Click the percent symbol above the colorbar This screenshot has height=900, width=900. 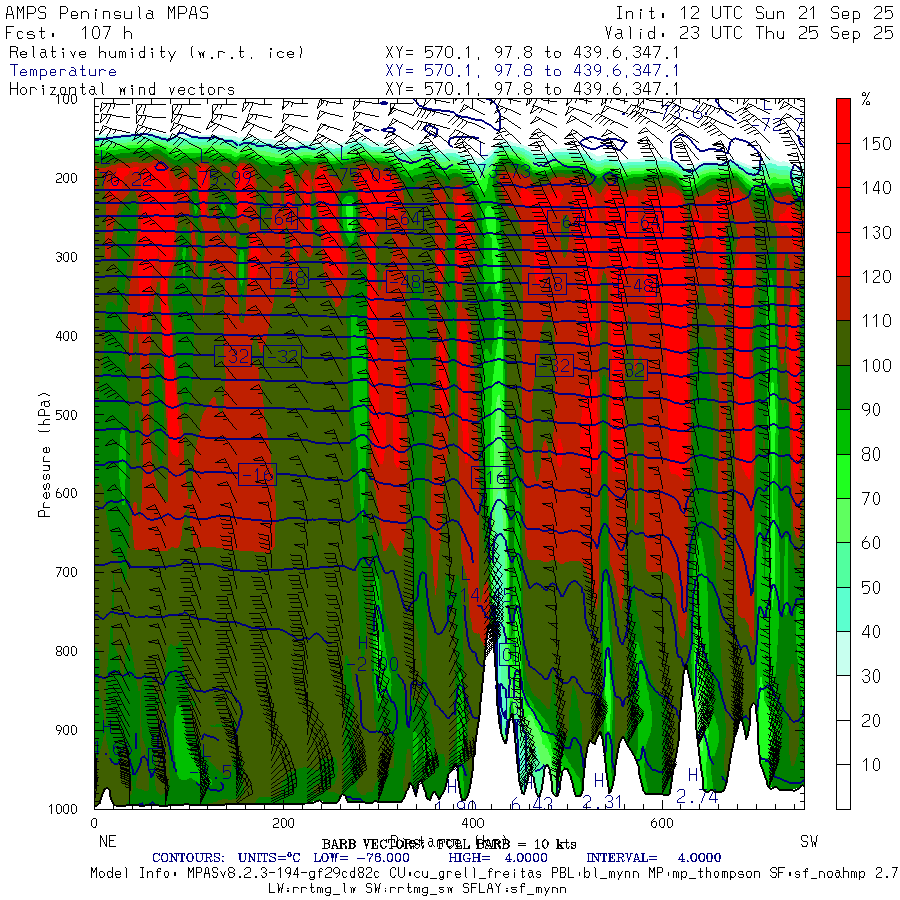tap(866, 99)
